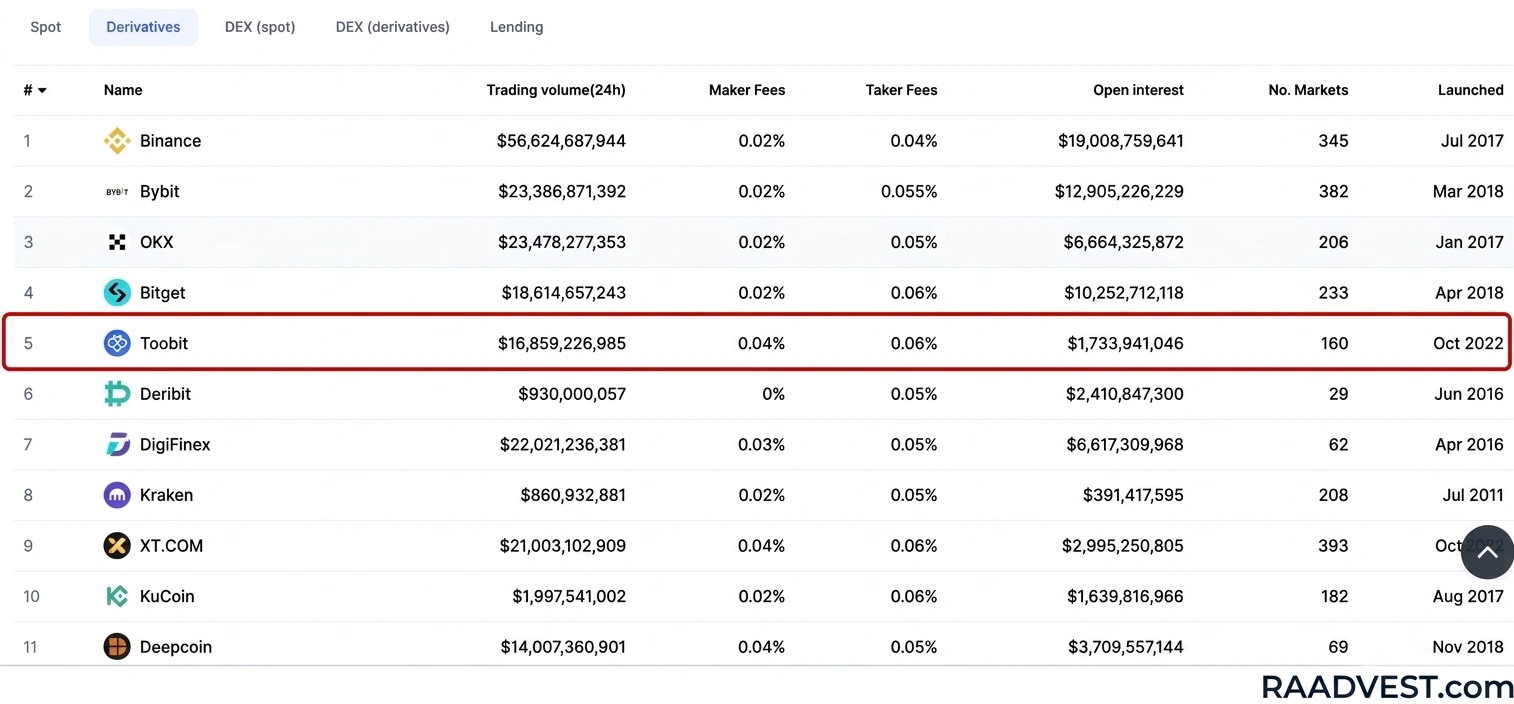Click Bitget open interest $10,252,712,118

[x=1122, y=293]
